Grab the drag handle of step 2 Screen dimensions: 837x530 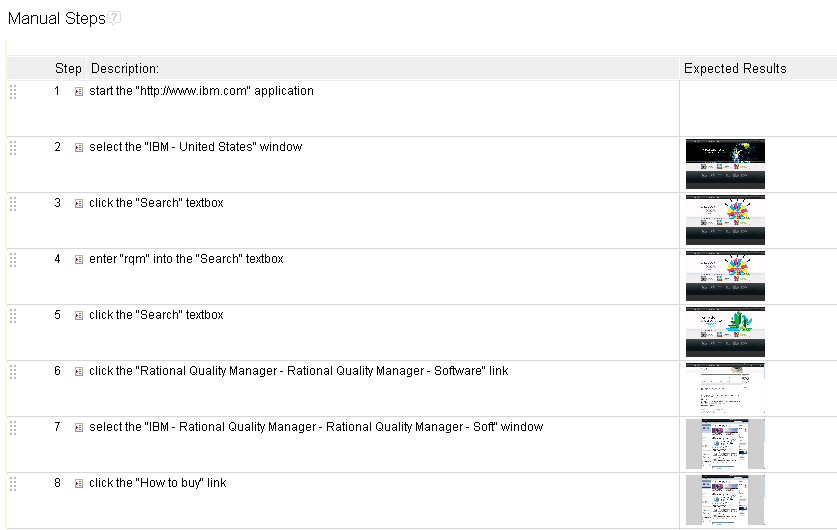coord(13,148)
